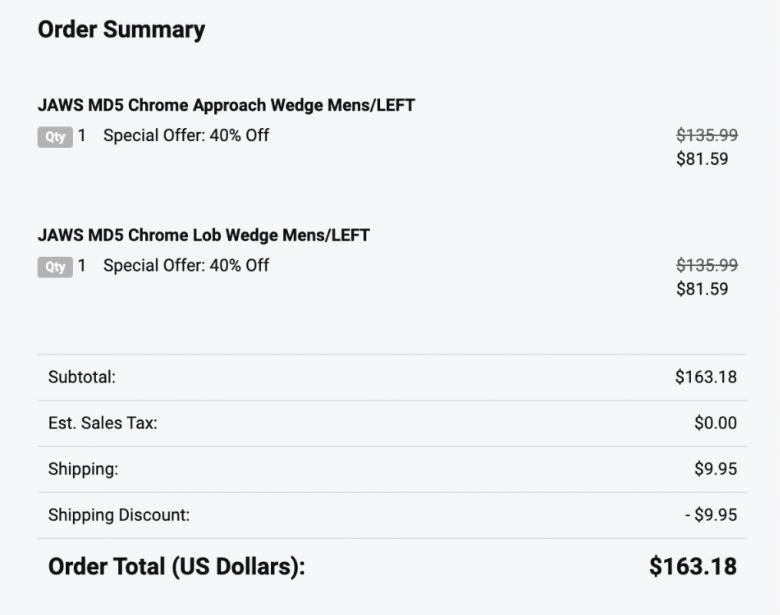Open JAWS MD5 Chrome Lob Wedge product title

coord(203,235)
